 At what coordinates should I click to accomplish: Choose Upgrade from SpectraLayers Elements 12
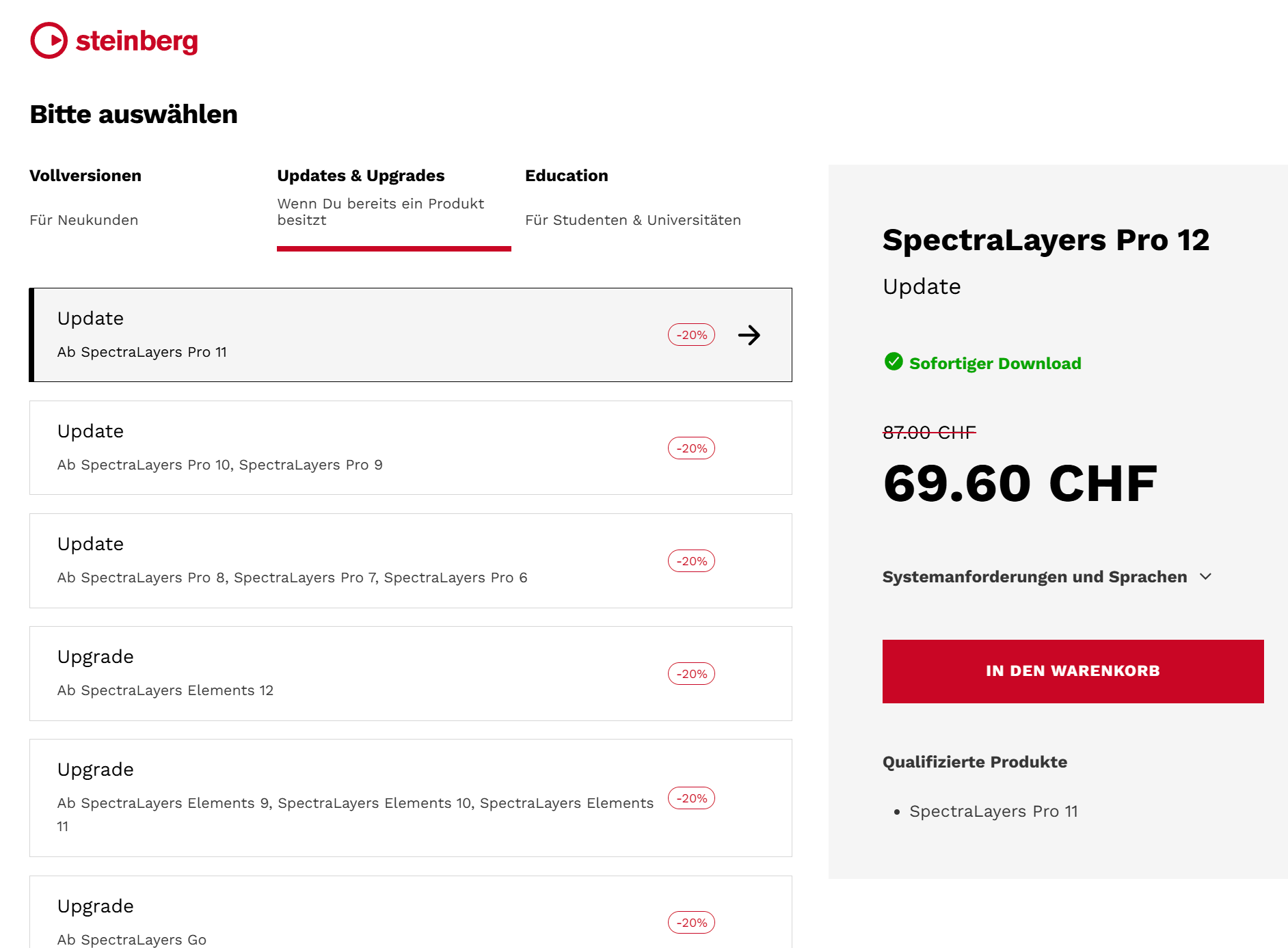[410, 673]
